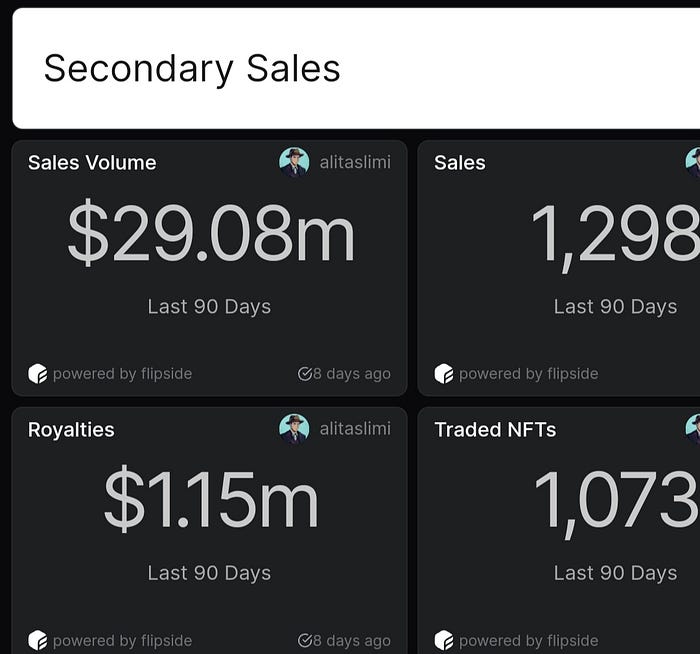
Task: Click refresh check icon on Royalties card
Action: coord(304,640)
